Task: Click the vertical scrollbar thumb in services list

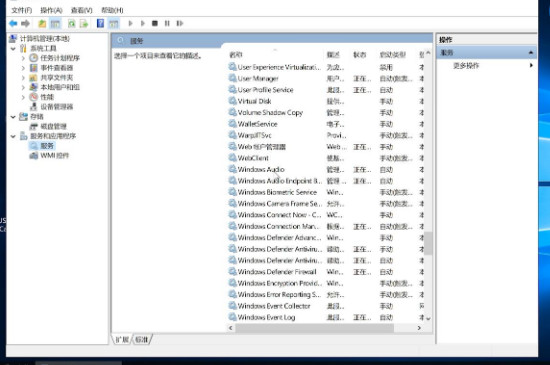Action: (x=428, y=243)
